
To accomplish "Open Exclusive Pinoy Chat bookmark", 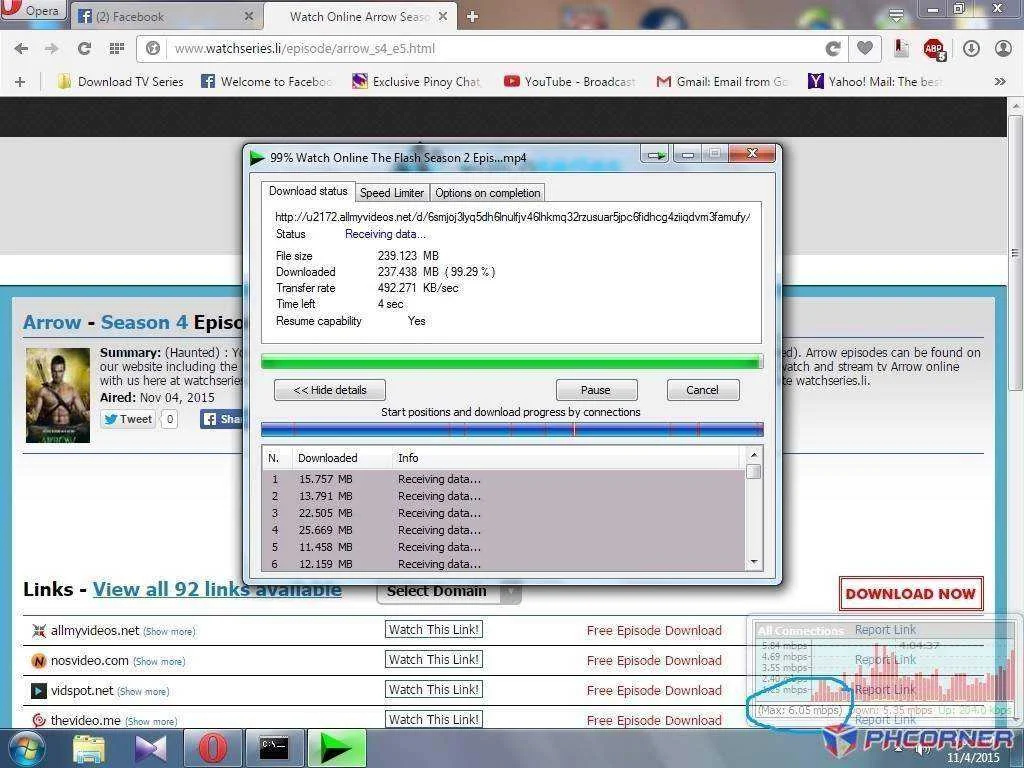I will [416, 82].
